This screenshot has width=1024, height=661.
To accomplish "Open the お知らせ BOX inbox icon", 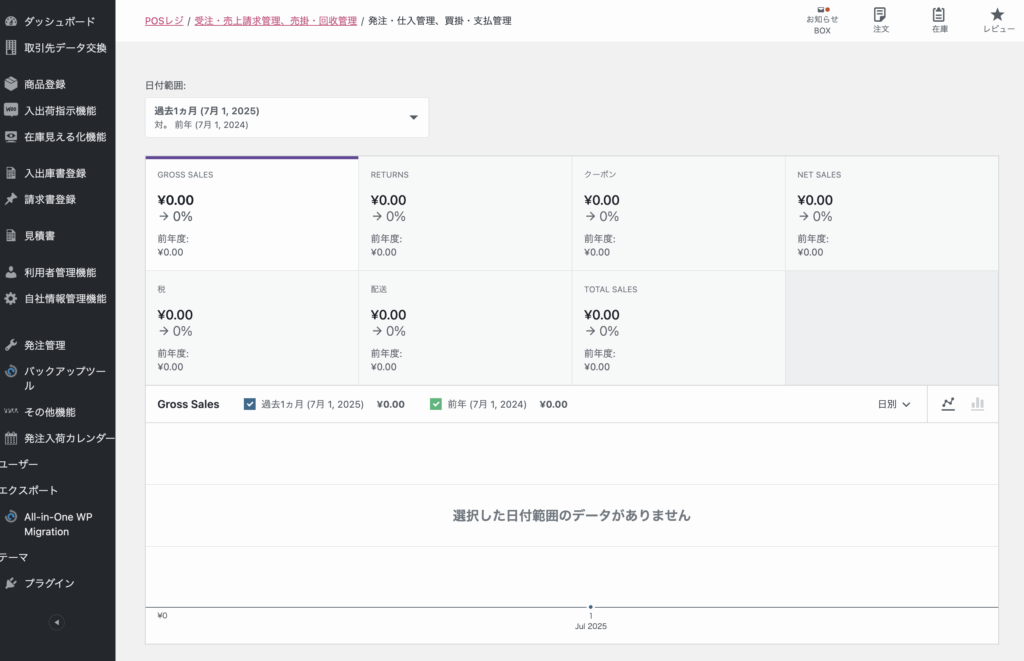I will (822, 14).
